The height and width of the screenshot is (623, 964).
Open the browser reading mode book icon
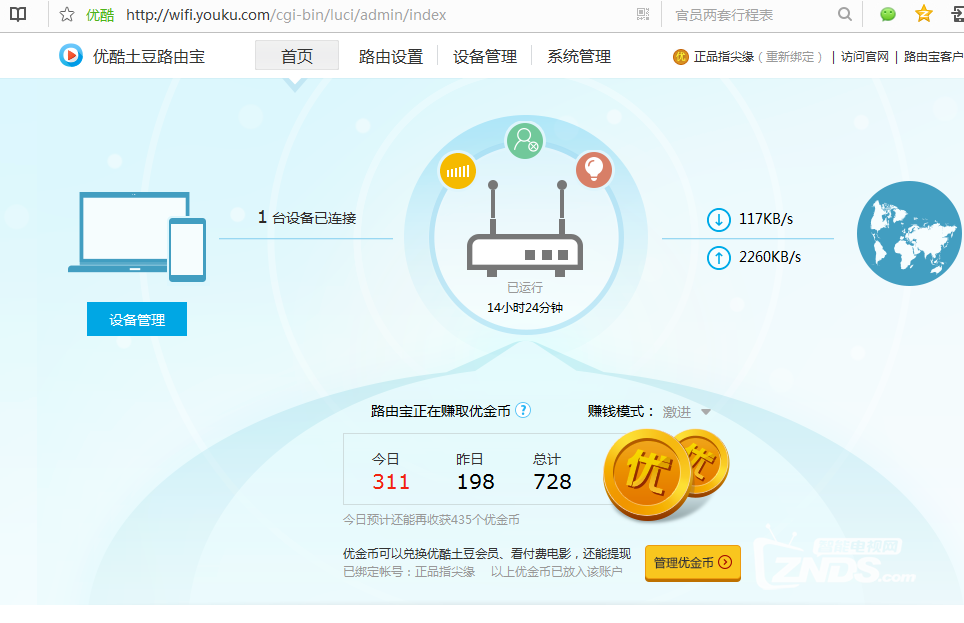[x=18, y=14]
